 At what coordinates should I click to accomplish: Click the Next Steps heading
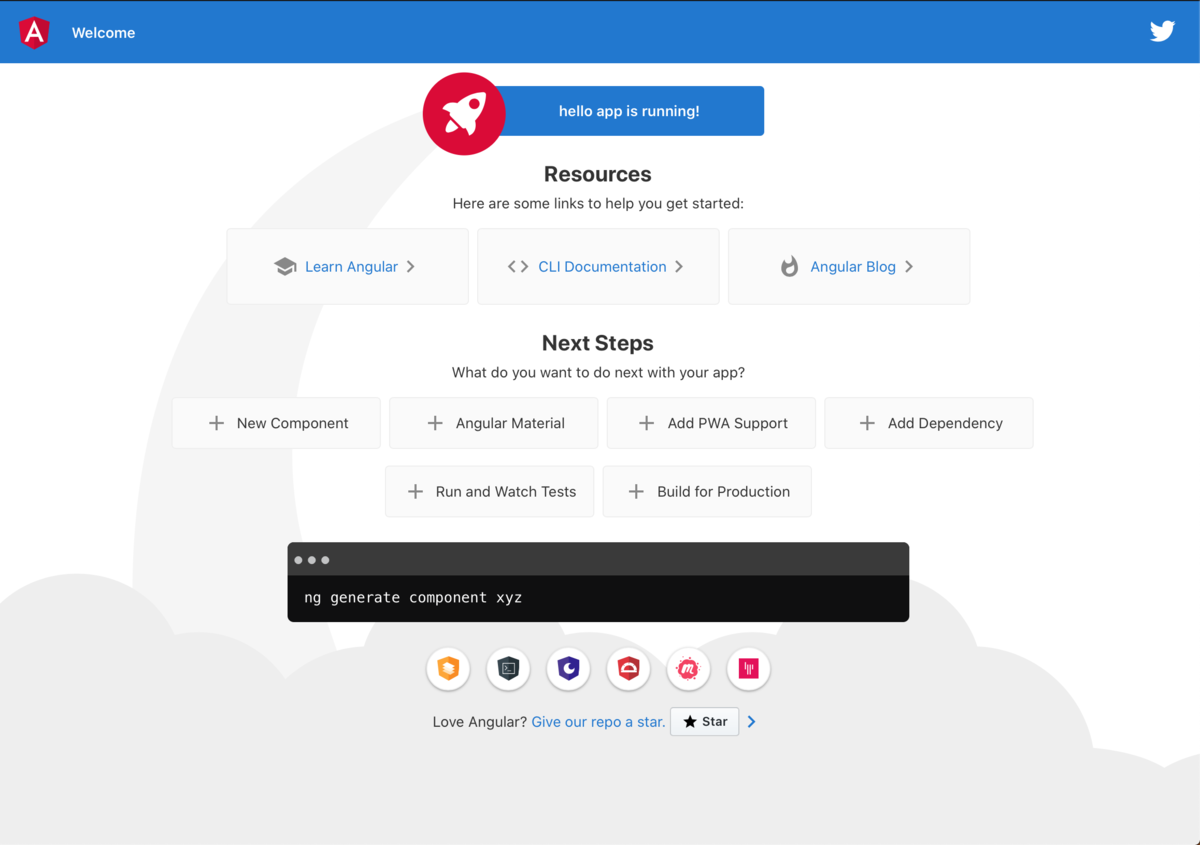(x=598, y=343)
